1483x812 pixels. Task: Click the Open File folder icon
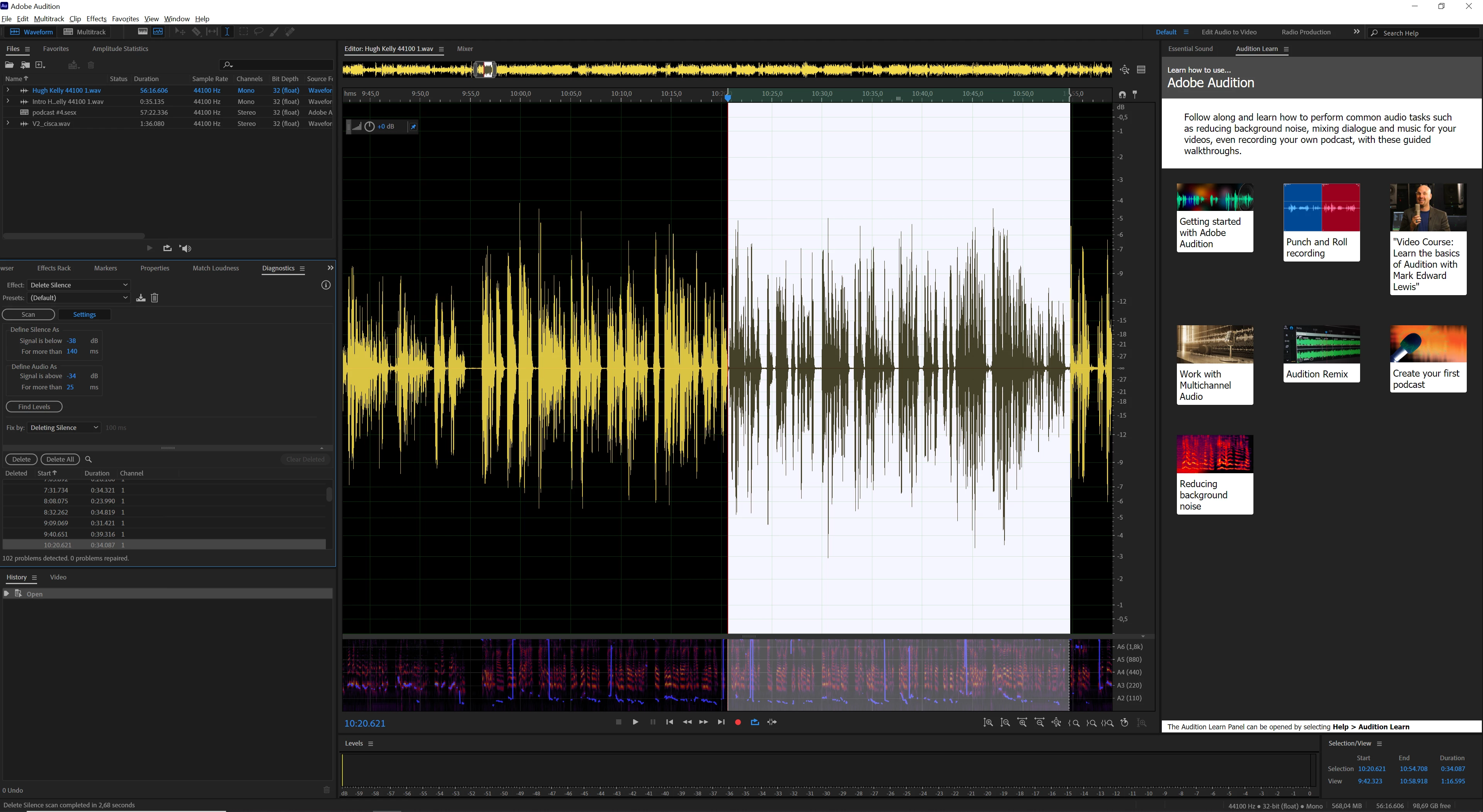tap(9, 65)
